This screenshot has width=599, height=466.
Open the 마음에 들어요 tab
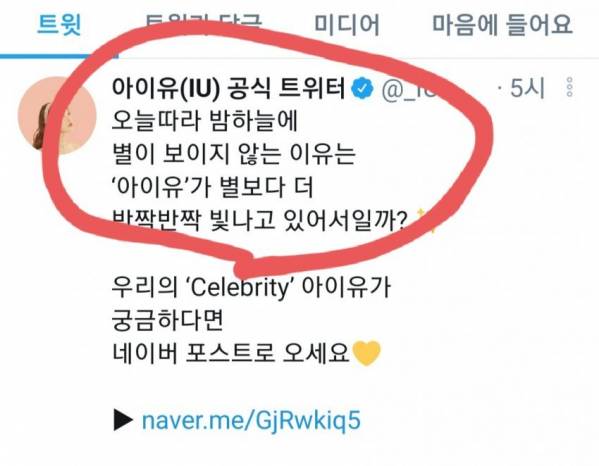[x=502, y=25]
